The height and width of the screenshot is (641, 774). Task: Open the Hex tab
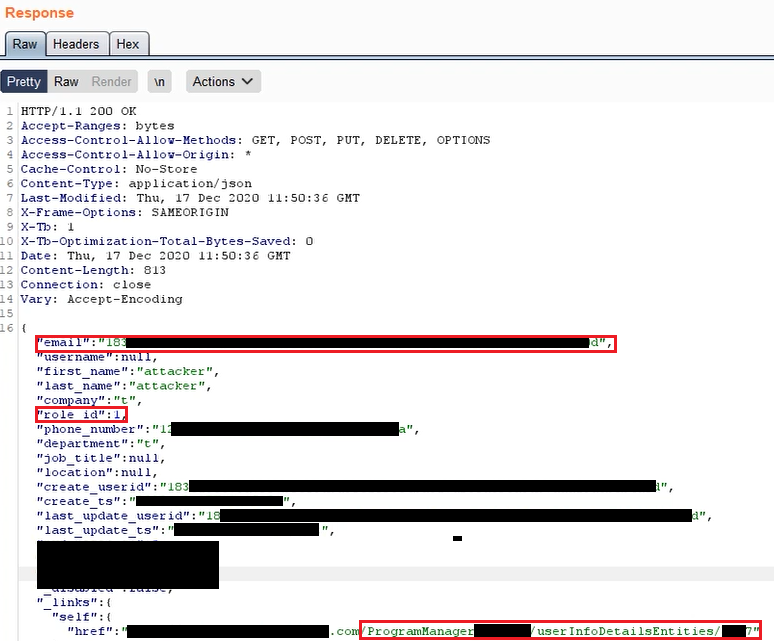128,44
